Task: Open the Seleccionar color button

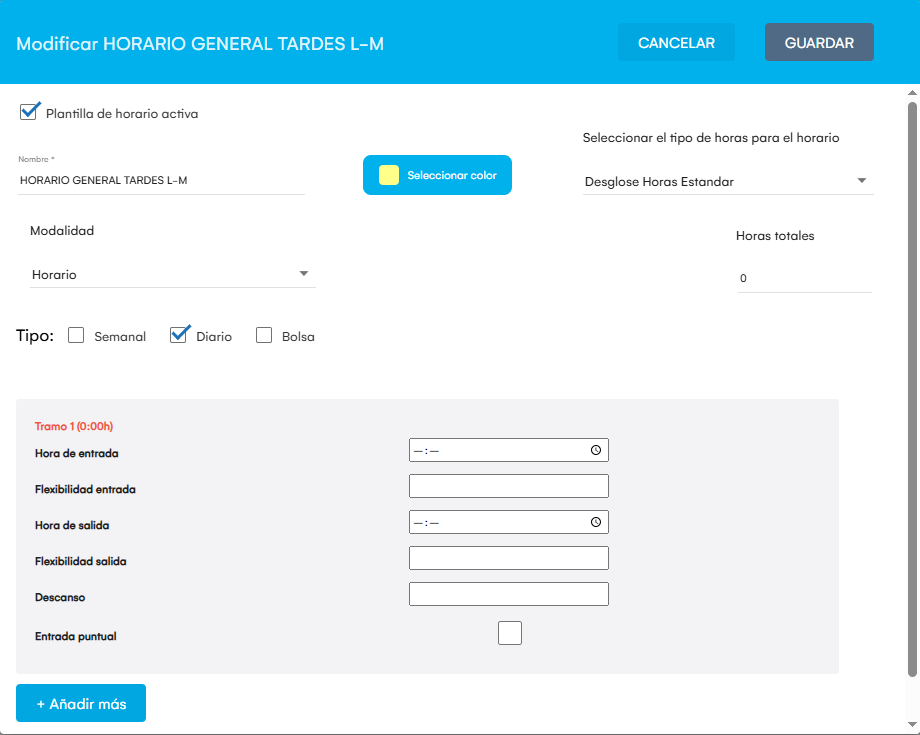Action: [x=437, y=175]
